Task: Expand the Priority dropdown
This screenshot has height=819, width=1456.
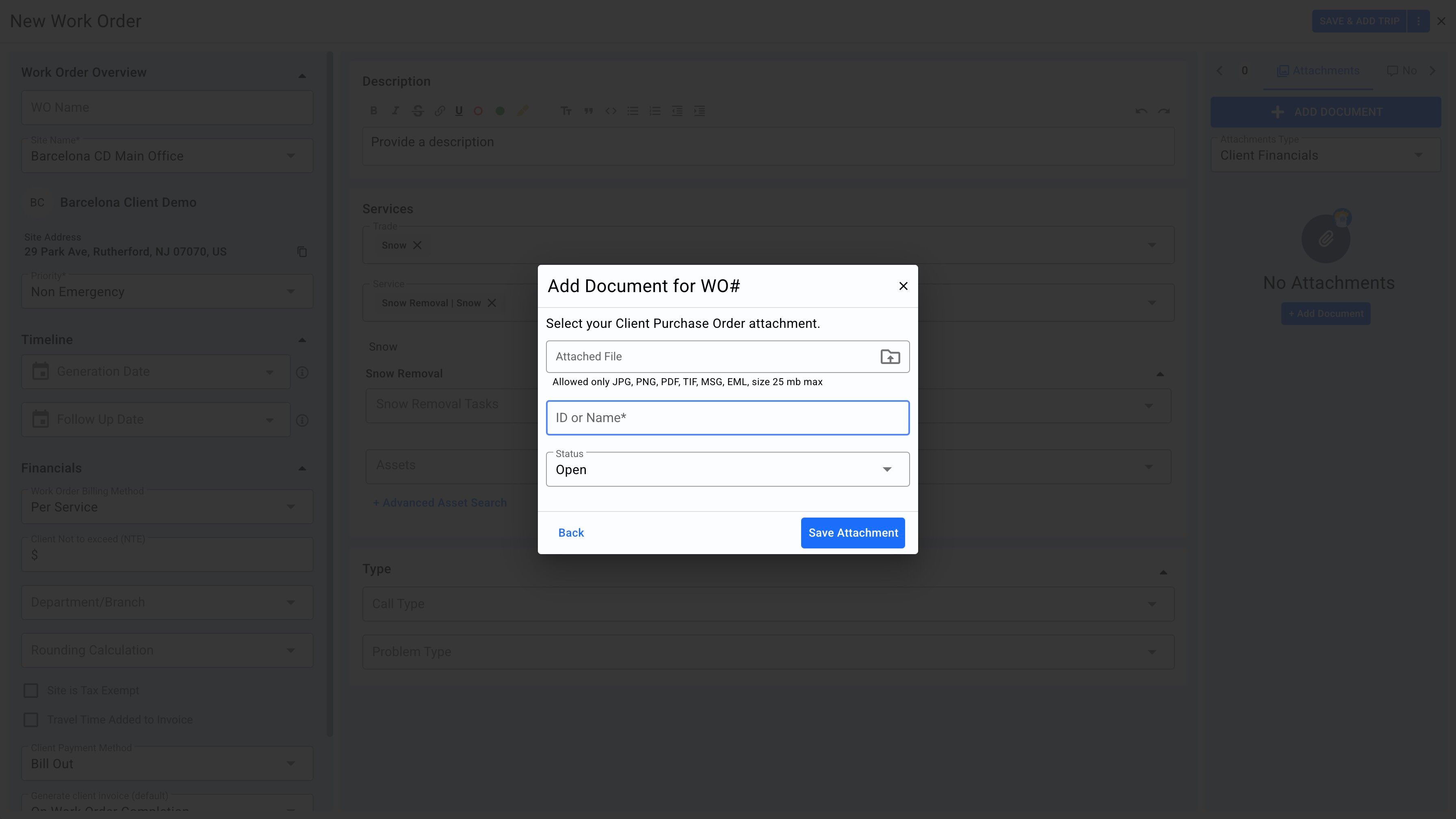Action: click(x=167, y=292)
